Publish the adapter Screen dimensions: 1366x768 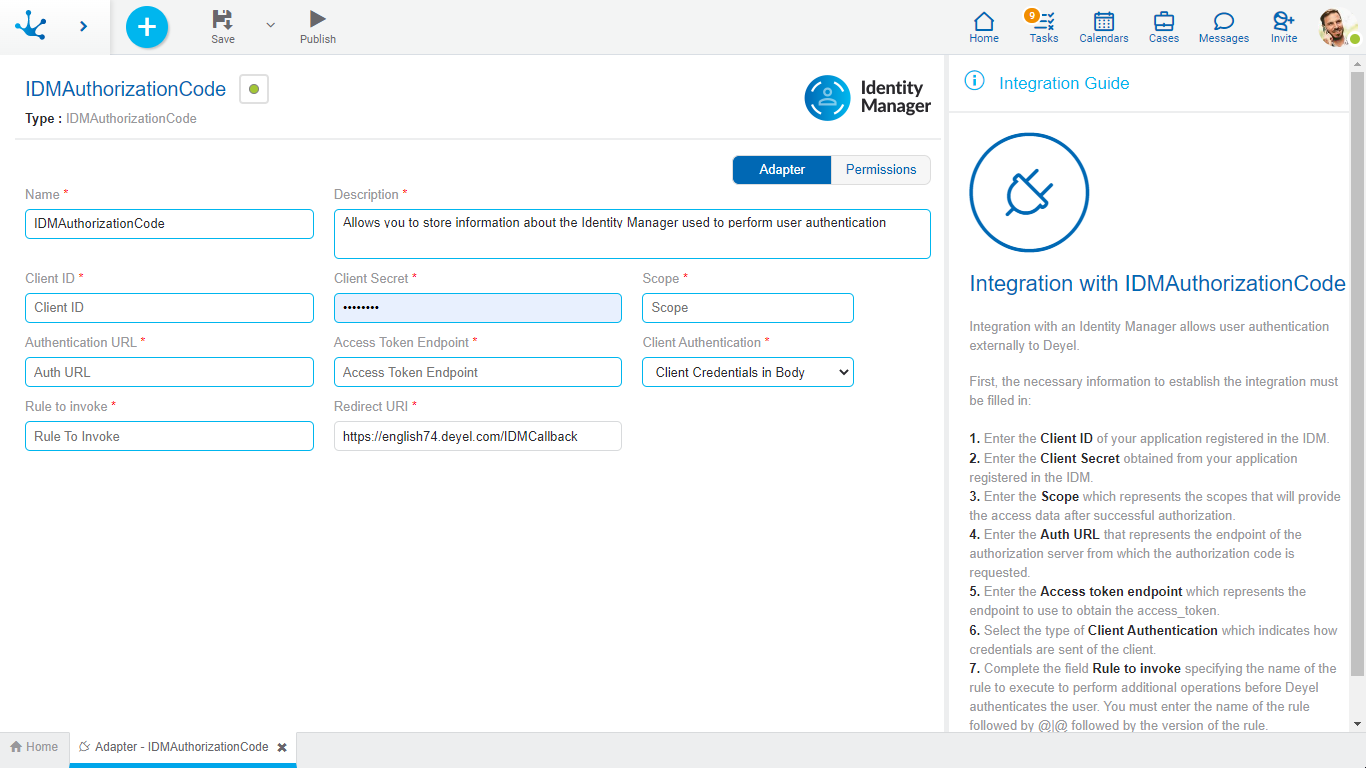pos(318,27)
